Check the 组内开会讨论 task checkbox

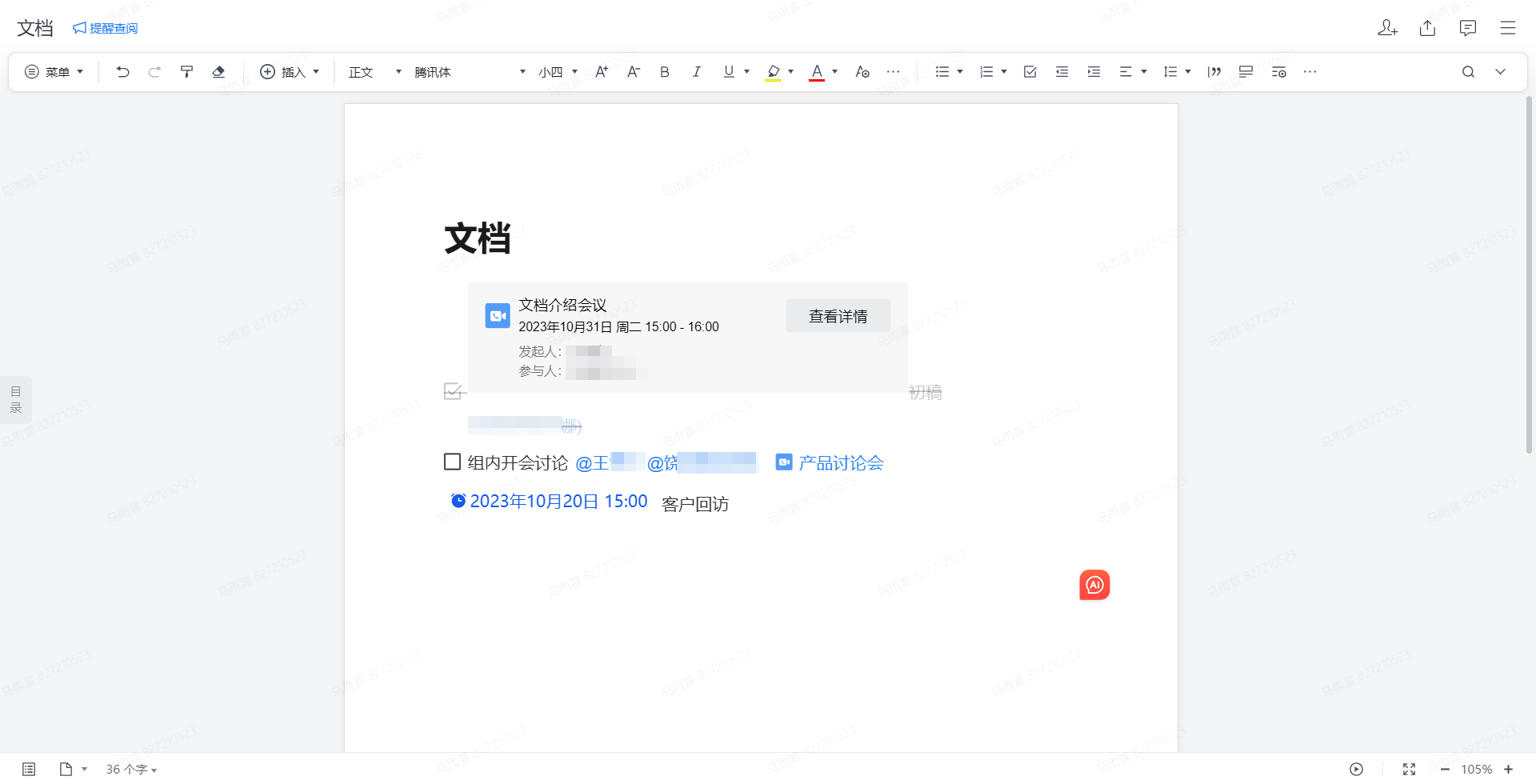click(452, 462)
